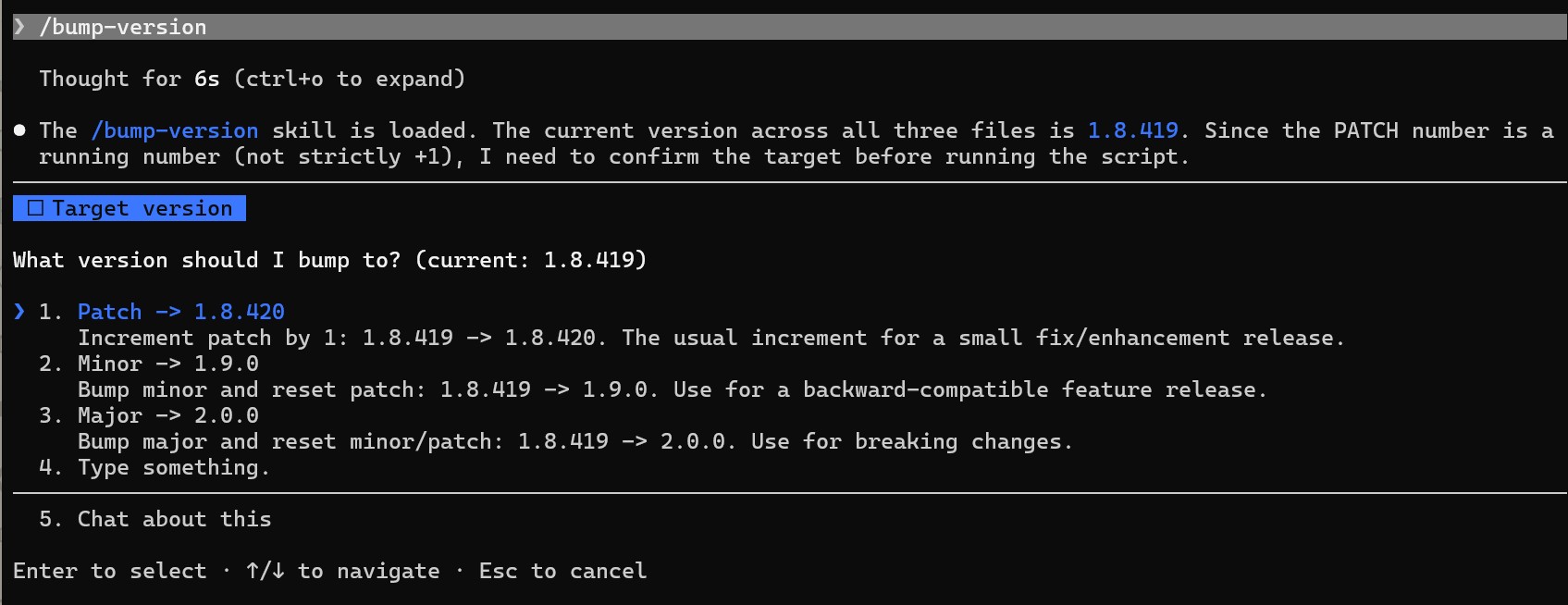1568x605 pixels.
Task: Click the selection arrow beside option 1
Action: click(x=19, y=312)
